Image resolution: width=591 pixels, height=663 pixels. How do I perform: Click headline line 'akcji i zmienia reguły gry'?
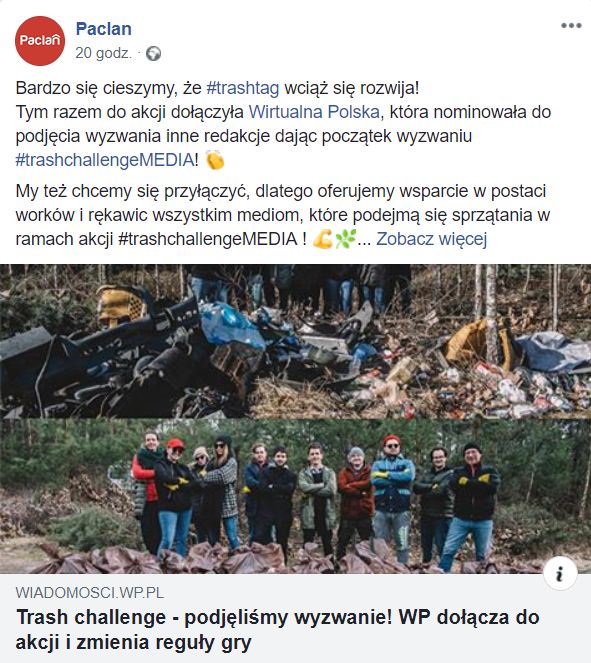[134, 643]
